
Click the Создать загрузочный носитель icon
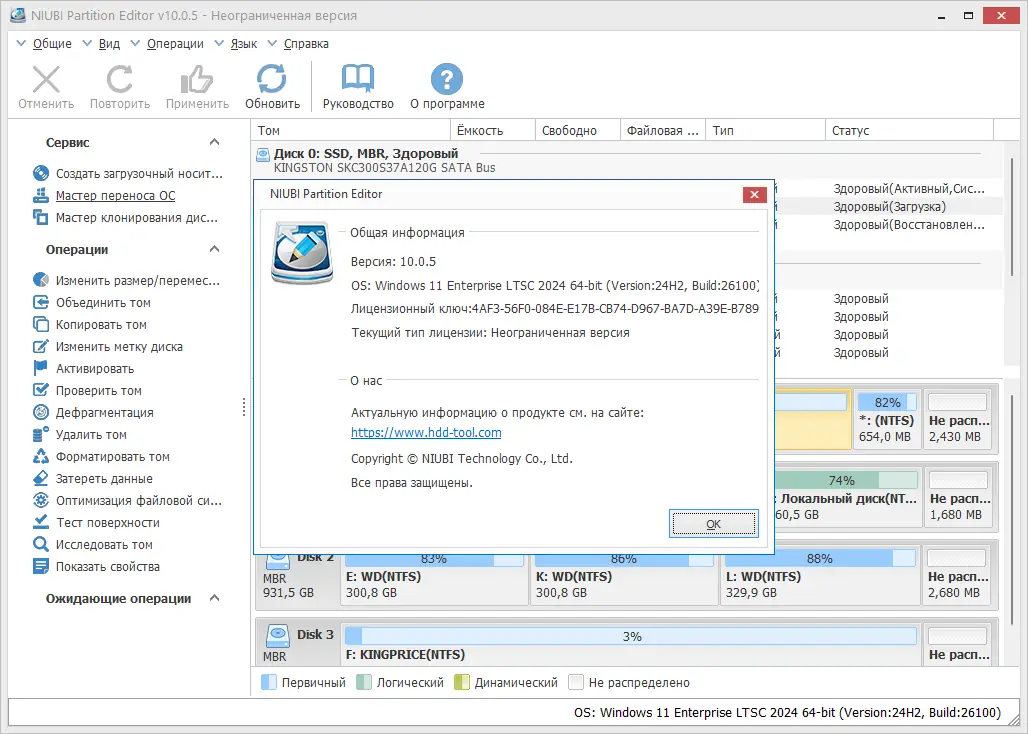(x=41, y=174)
